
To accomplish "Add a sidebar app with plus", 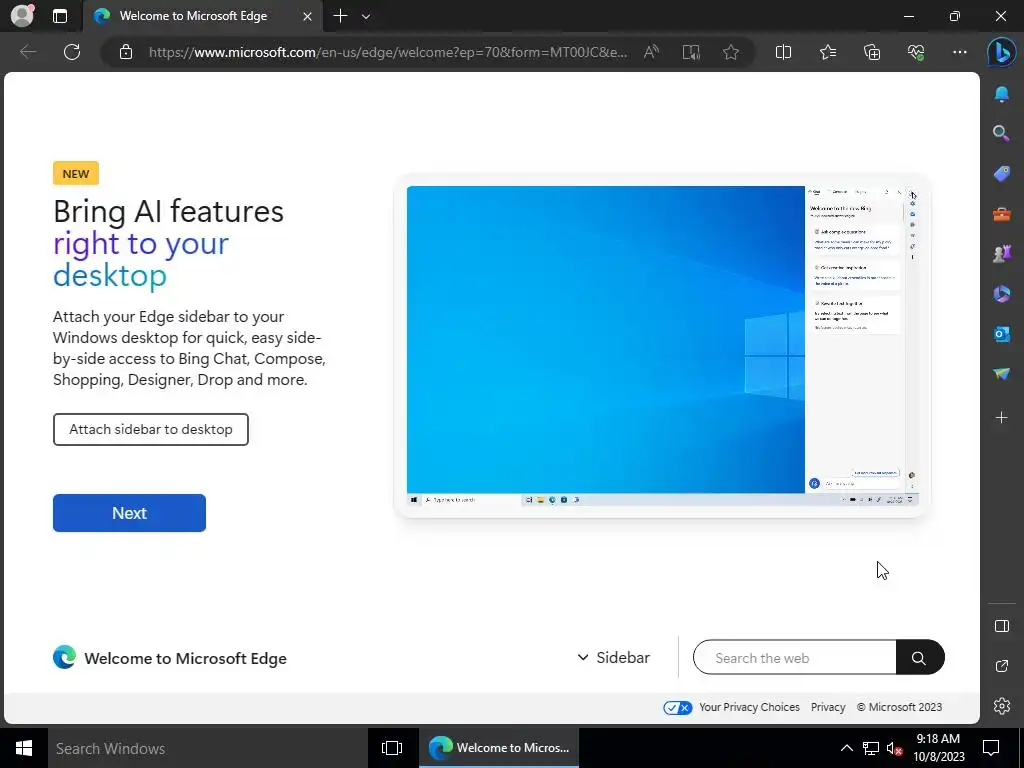I will point(1001,417).
